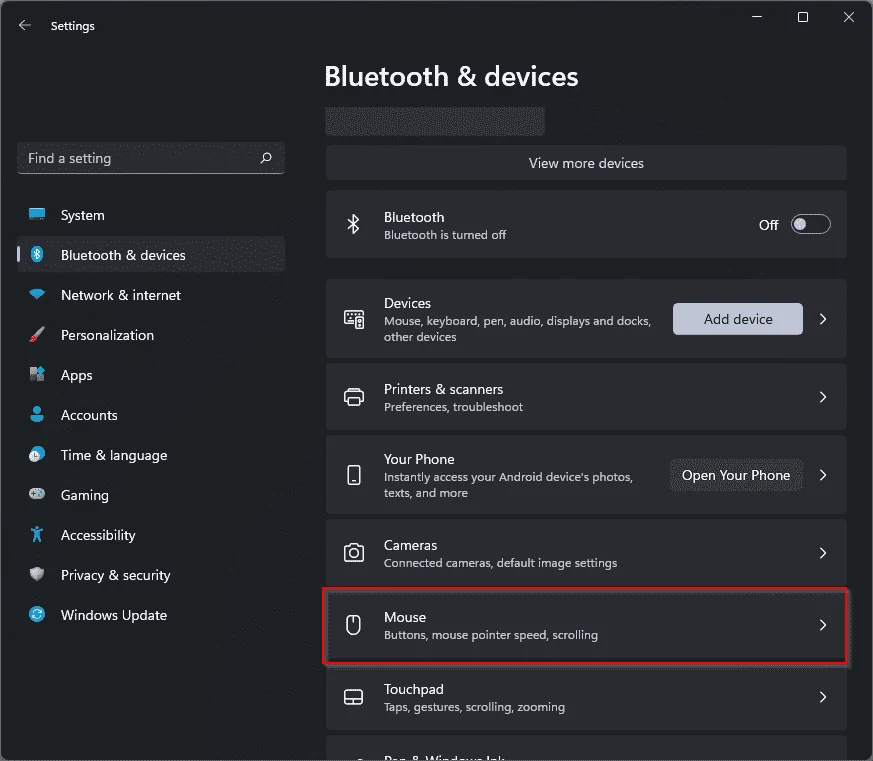The image size is (873, 761).
Task: Open Windows Update page
Action: point(151,615)
